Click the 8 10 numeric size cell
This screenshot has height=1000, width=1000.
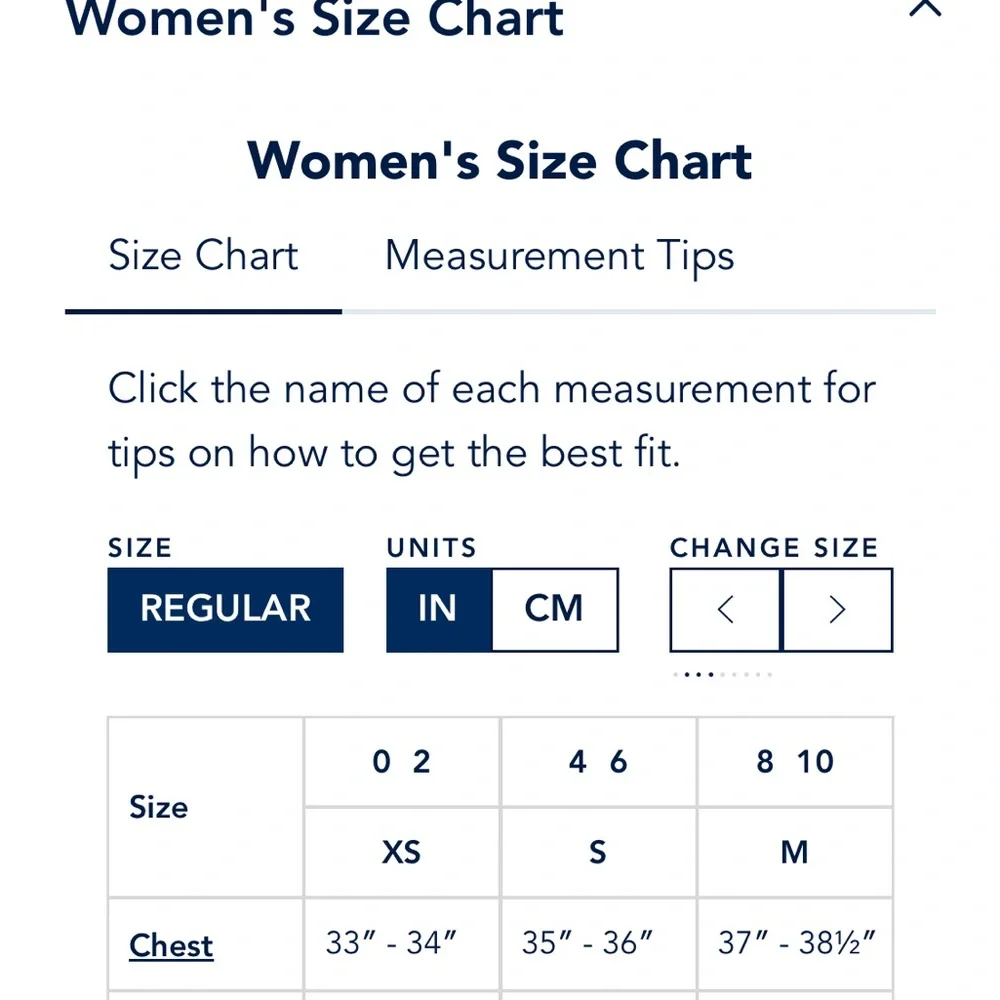coord(794,762)
